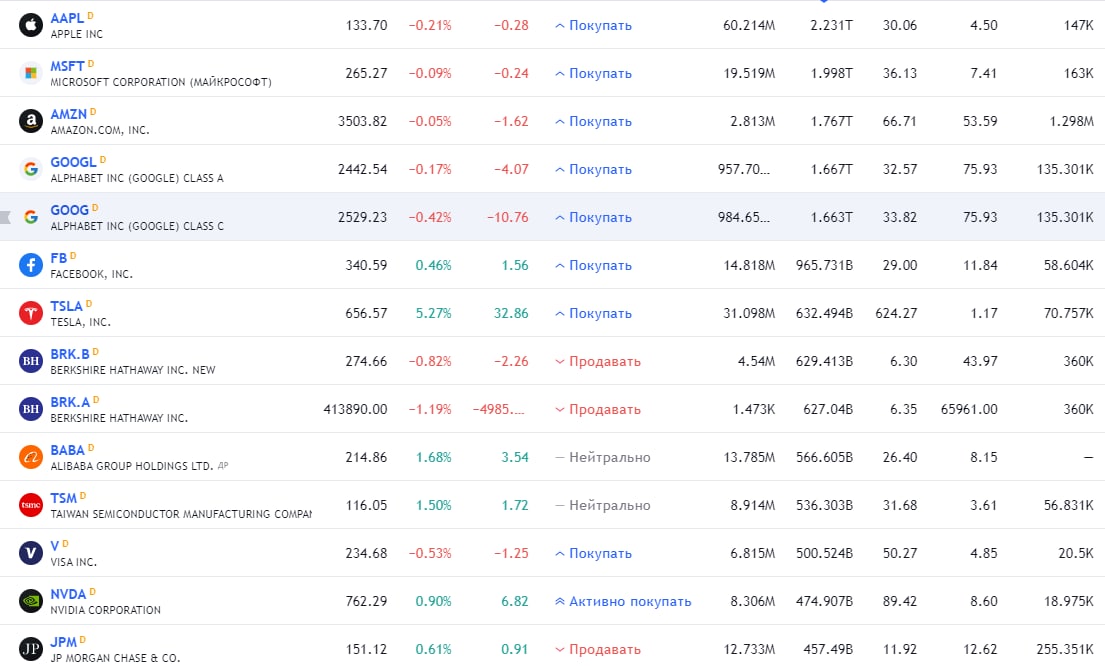Click the JP Morgan logo icon

[x=30, y=648]
